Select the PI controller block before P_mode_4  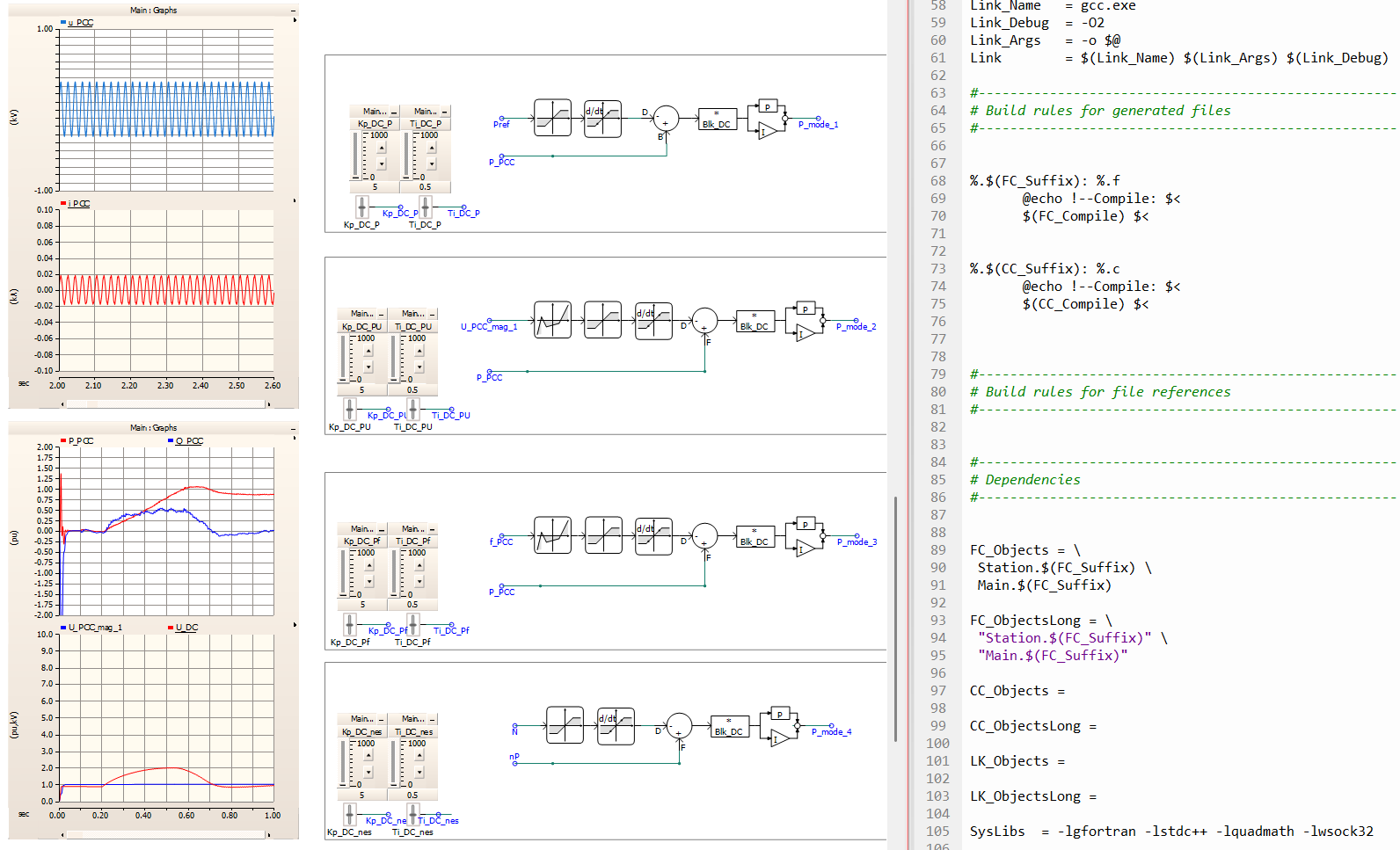(x=779, y=727)
